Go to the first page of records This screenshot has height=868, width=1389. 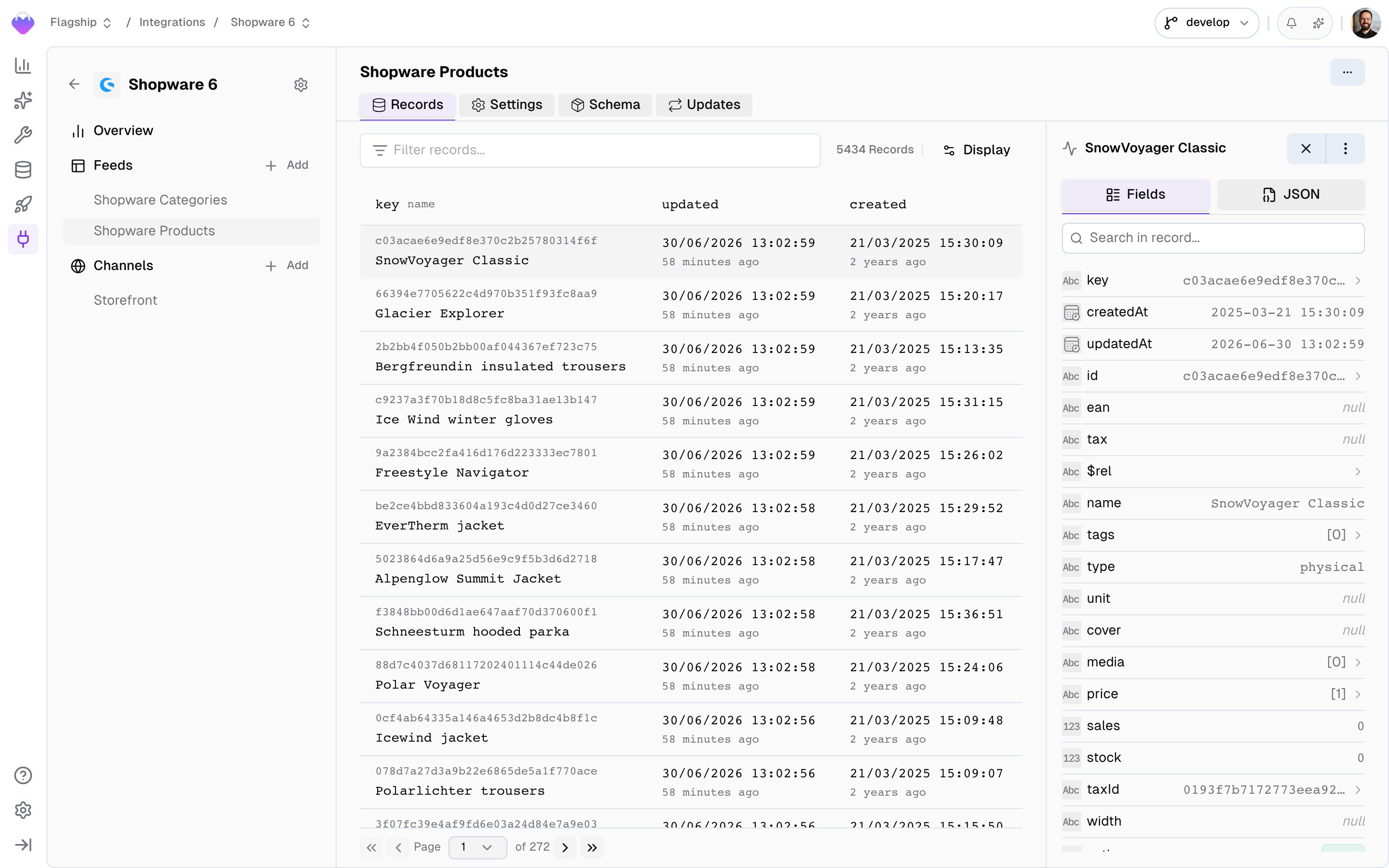(x=371, y=847)
